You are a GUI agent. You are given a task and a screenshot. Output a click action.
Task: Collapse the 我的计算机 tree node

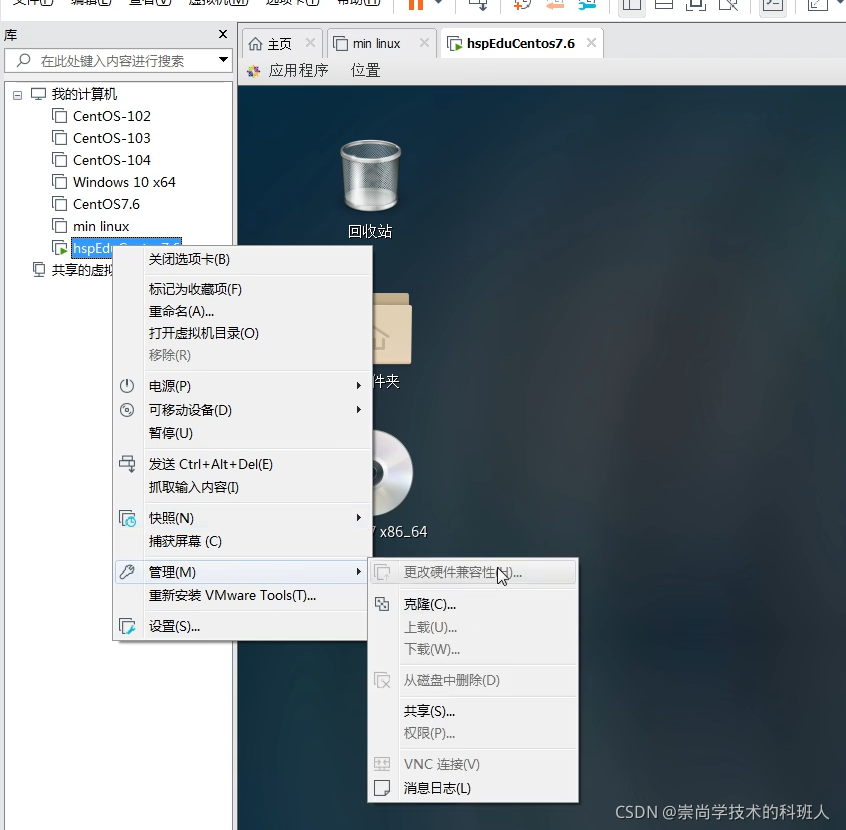(x=18, y=95)
